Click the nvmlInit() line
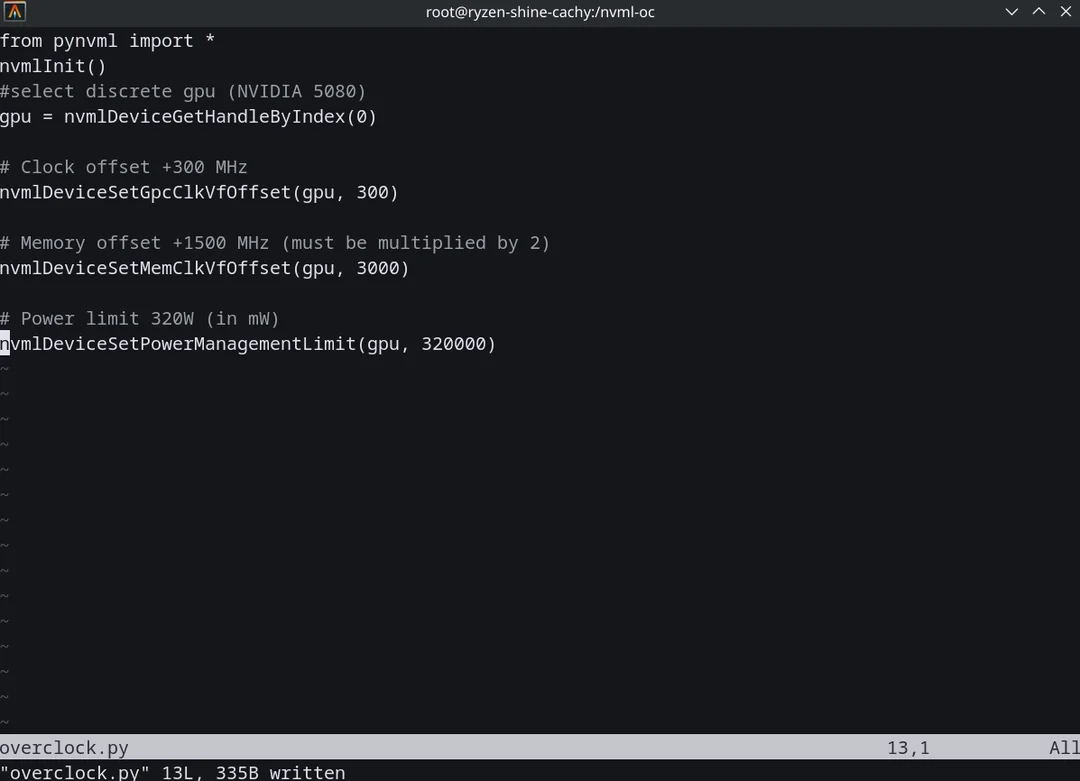1080x781 pixels. (x=53, y=66)
